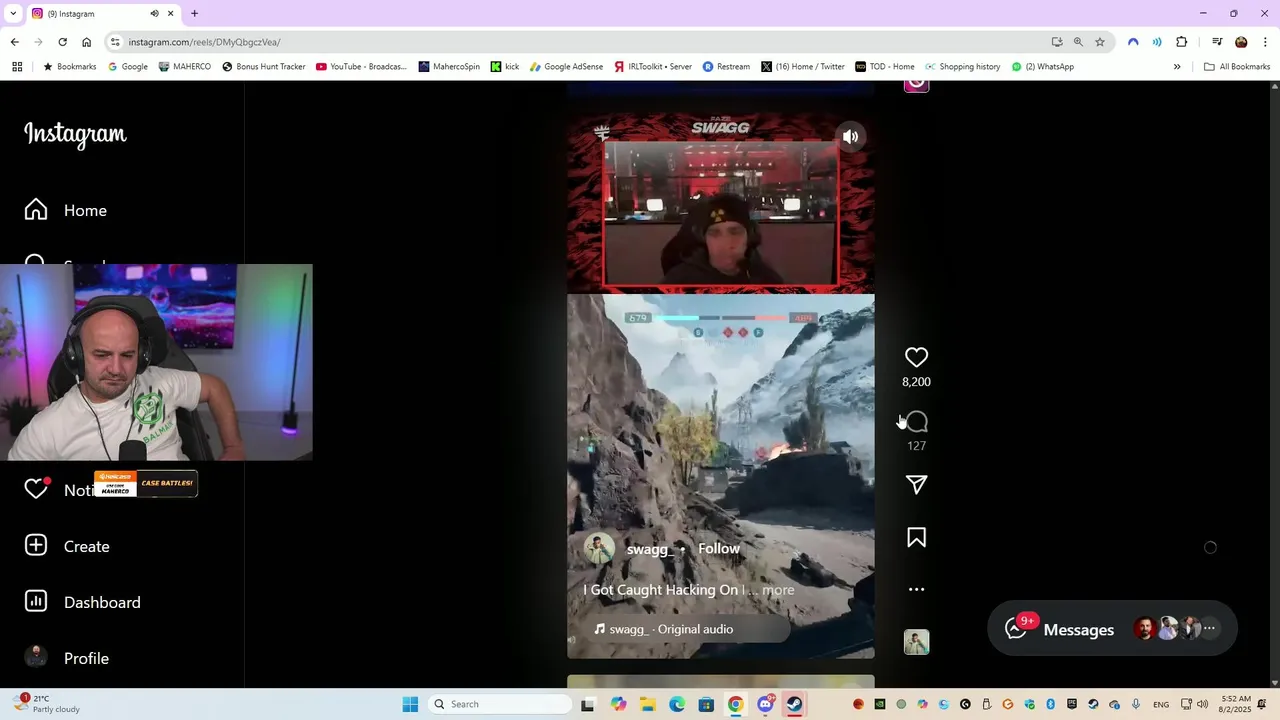The image size is (1280, 720).
Task: Open Chrome three-dots menu
Action: (1265, 42)
